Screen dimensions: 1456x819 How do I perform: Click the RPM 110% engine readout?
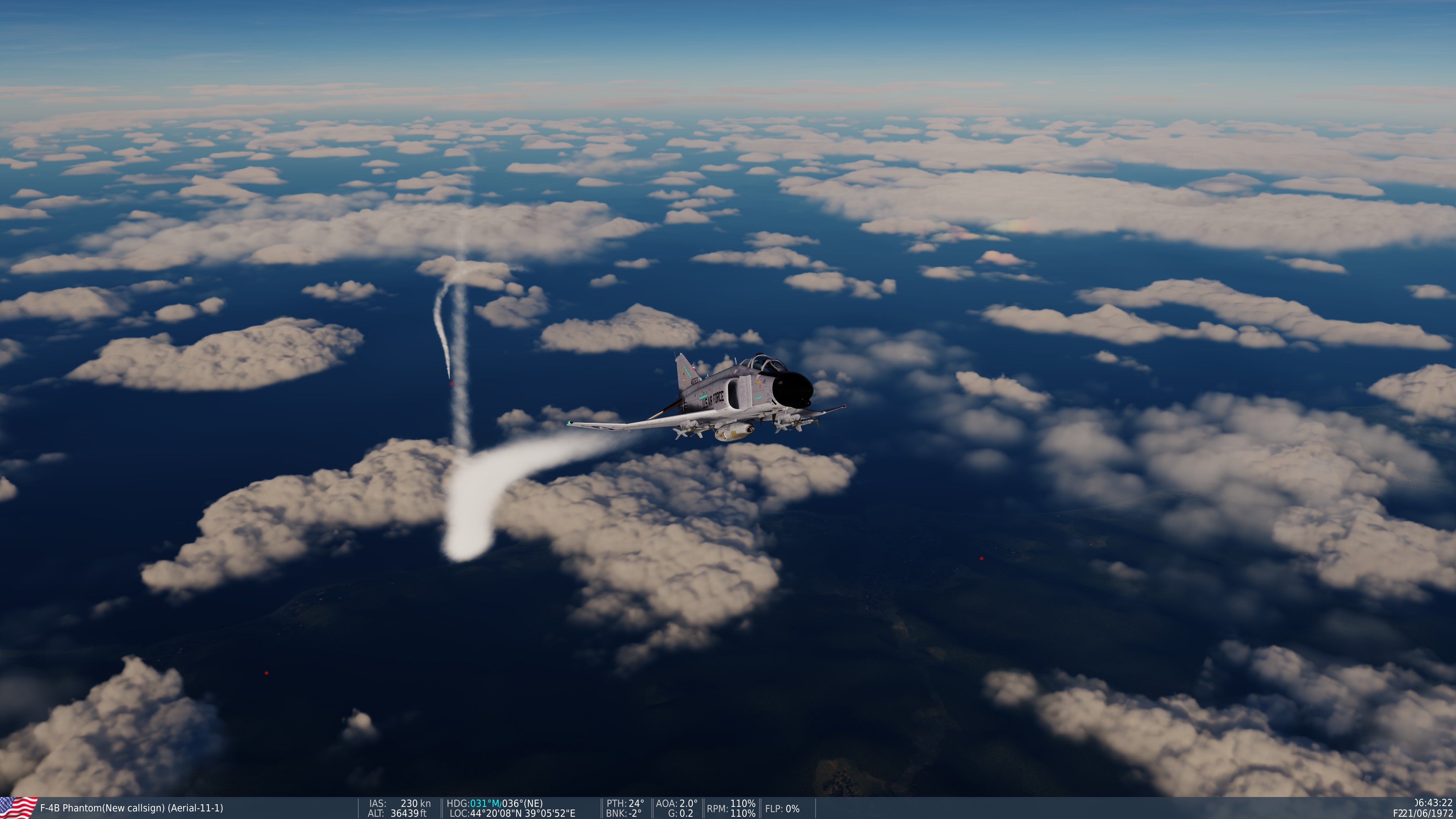pos(731,808)
